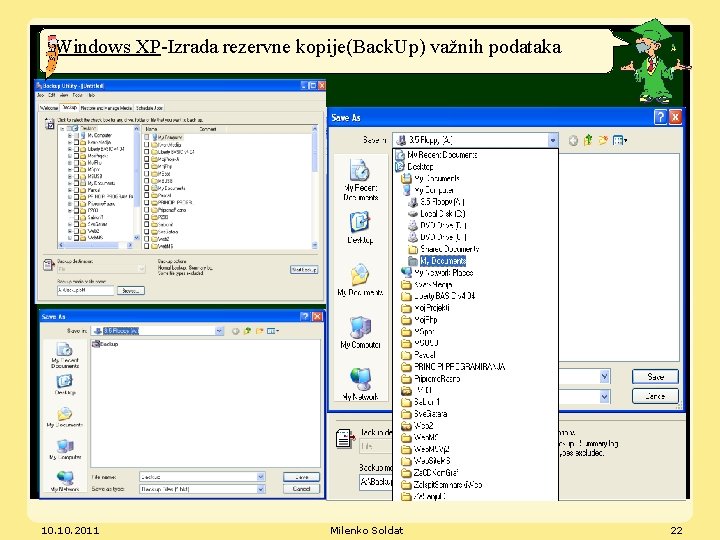The image size is (720, 540).
Task: Switch to the Schedule Jobs tab
Action: pos(149,108)
